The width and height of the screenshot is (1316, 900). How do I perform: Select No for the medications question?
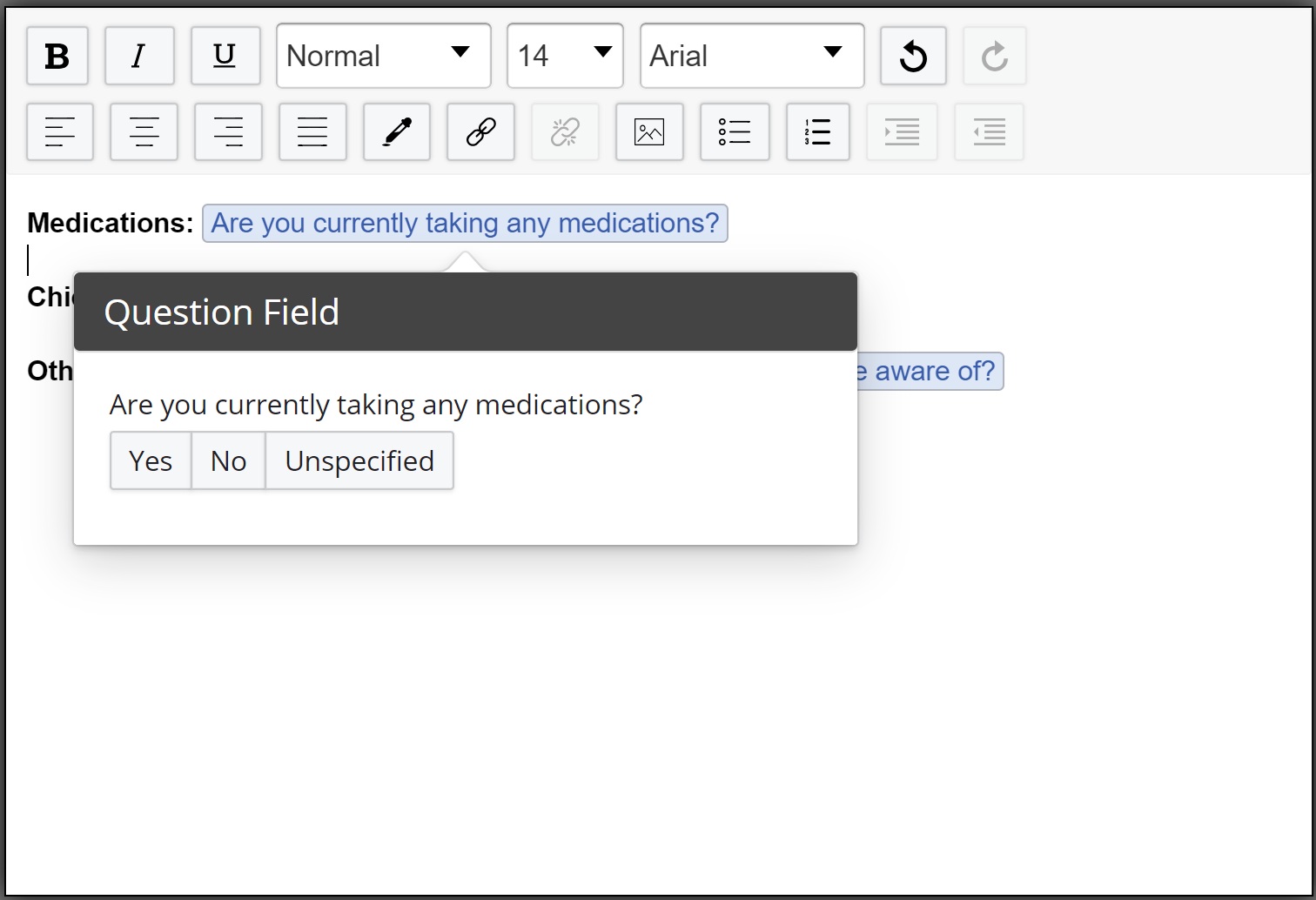(x=227, y=460)
